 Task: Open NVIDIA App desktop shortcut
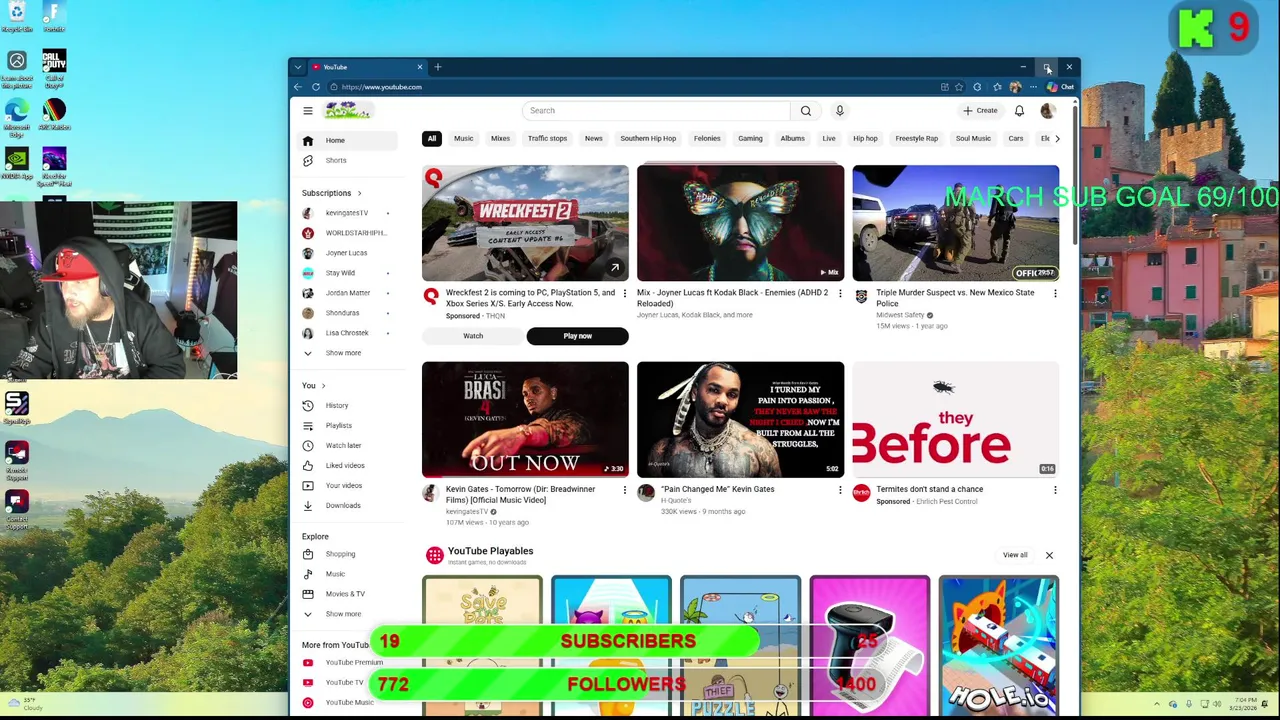tap(17, 164)
